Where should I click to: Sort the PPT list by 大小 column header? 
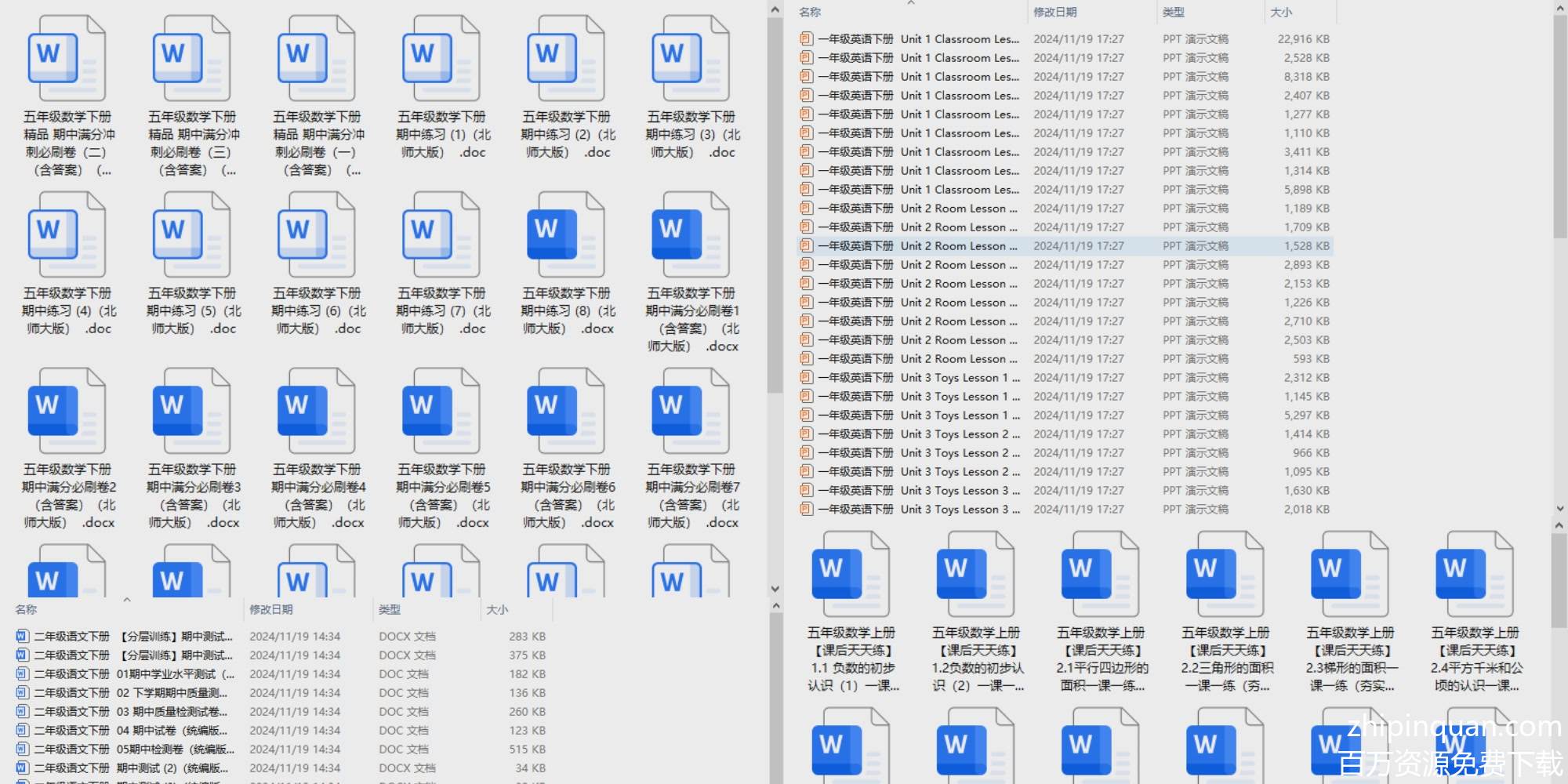click(x=1281, y=13)
